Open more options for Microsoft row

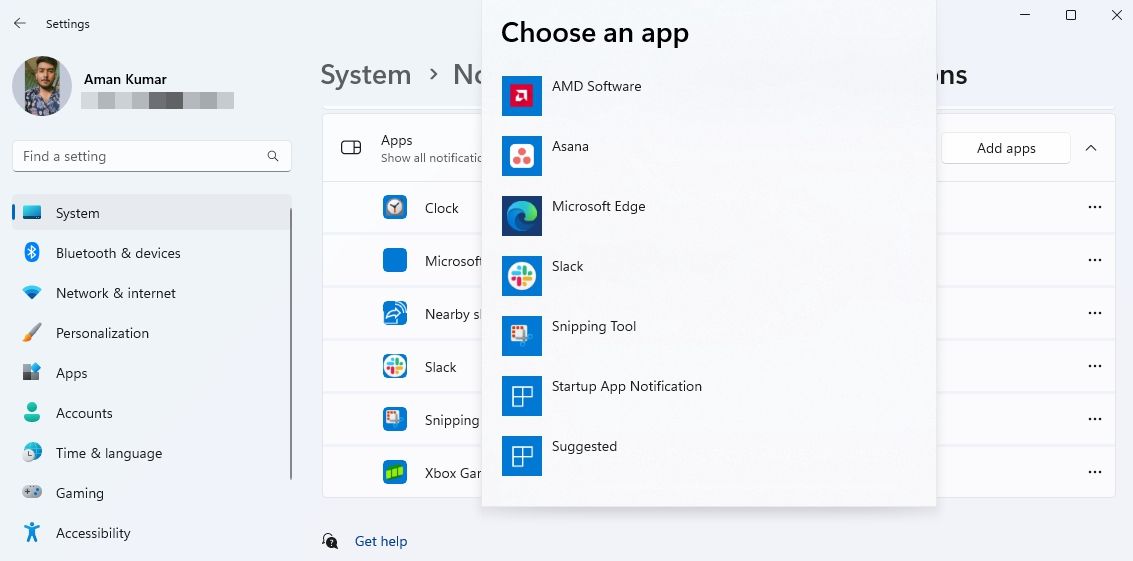(x=1095, y=260)
